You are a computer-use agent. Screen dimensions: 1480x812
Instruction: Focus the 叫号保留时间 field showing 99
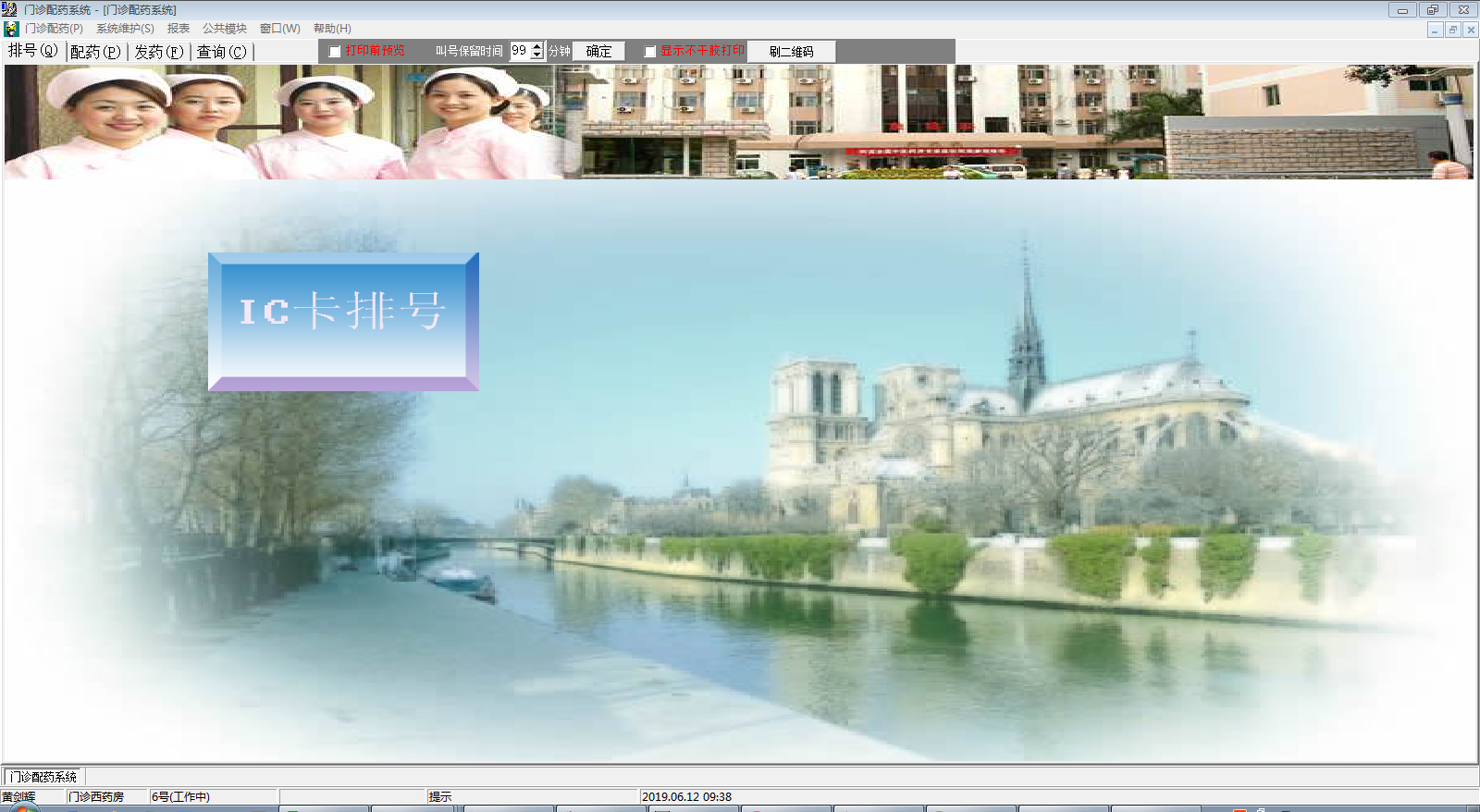[520, 51]
